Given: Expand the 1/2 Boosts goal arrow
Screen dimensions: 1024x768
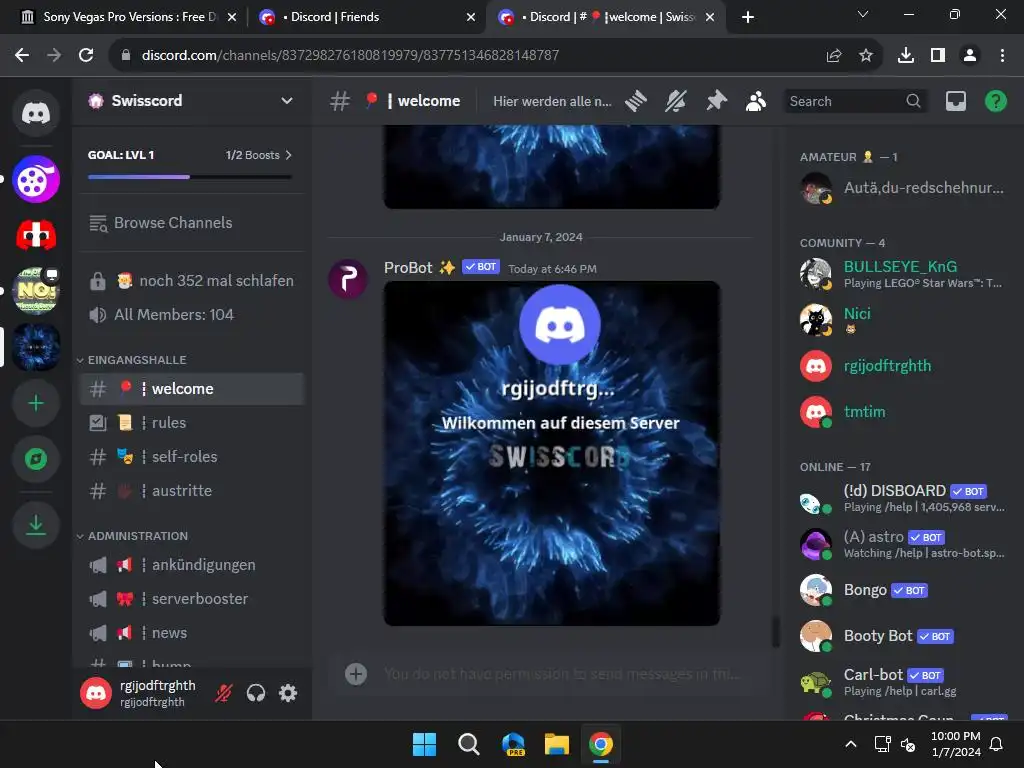Looking at the screenshot, I should coord(289,155).
